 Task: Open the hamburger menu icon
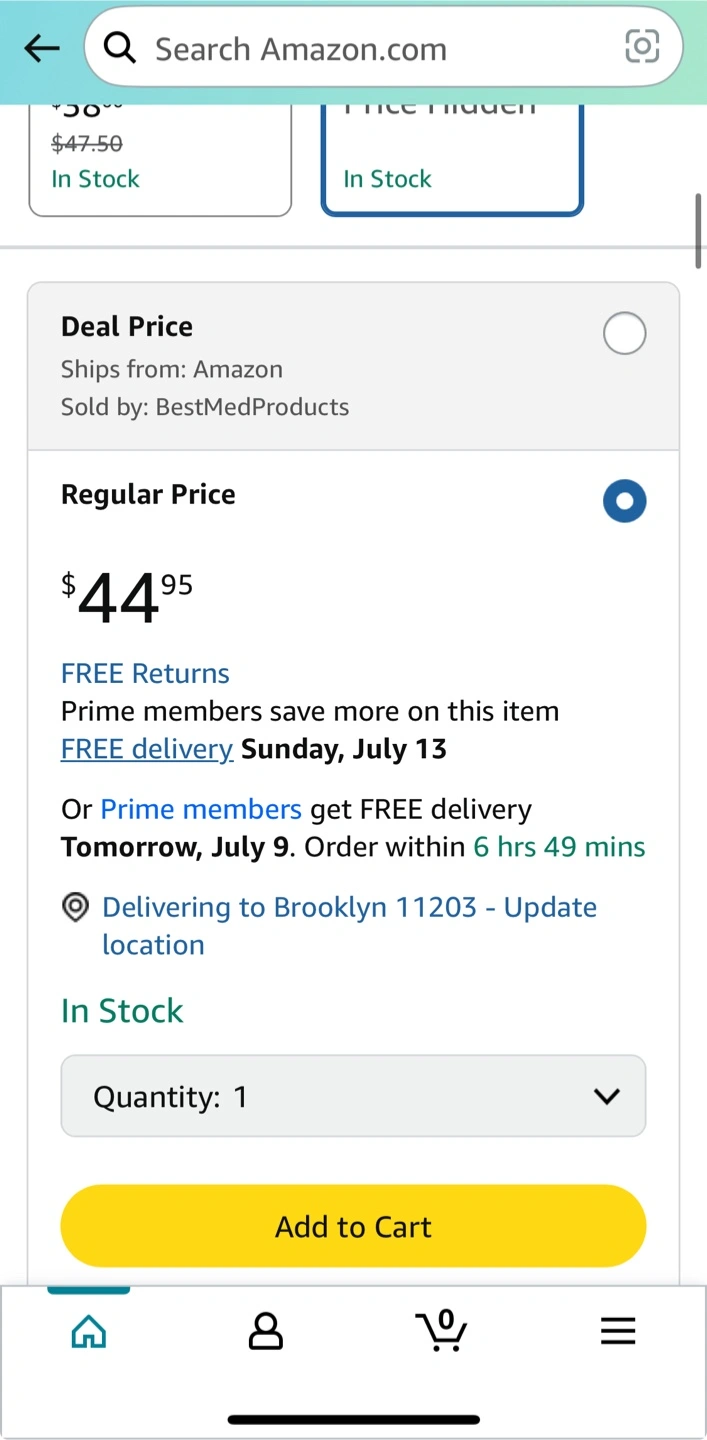click(618, 1331)
